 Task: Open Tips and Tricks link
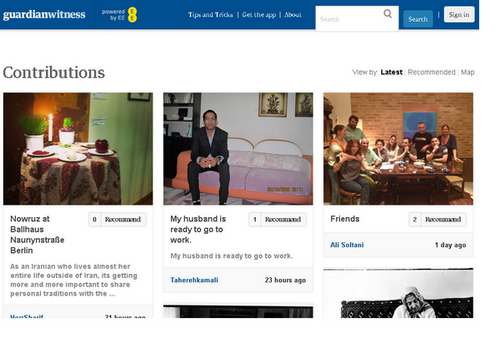[210, 15]
